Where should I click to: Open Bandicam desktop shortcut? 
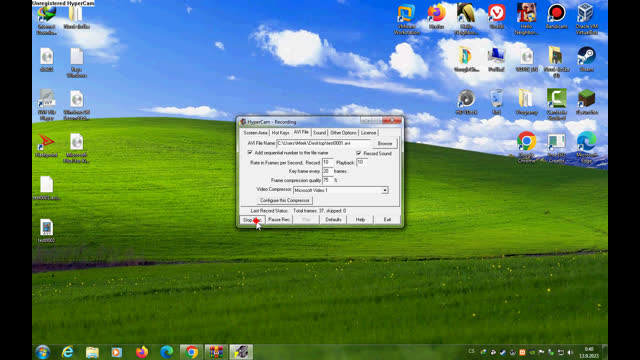coord(556,16)
